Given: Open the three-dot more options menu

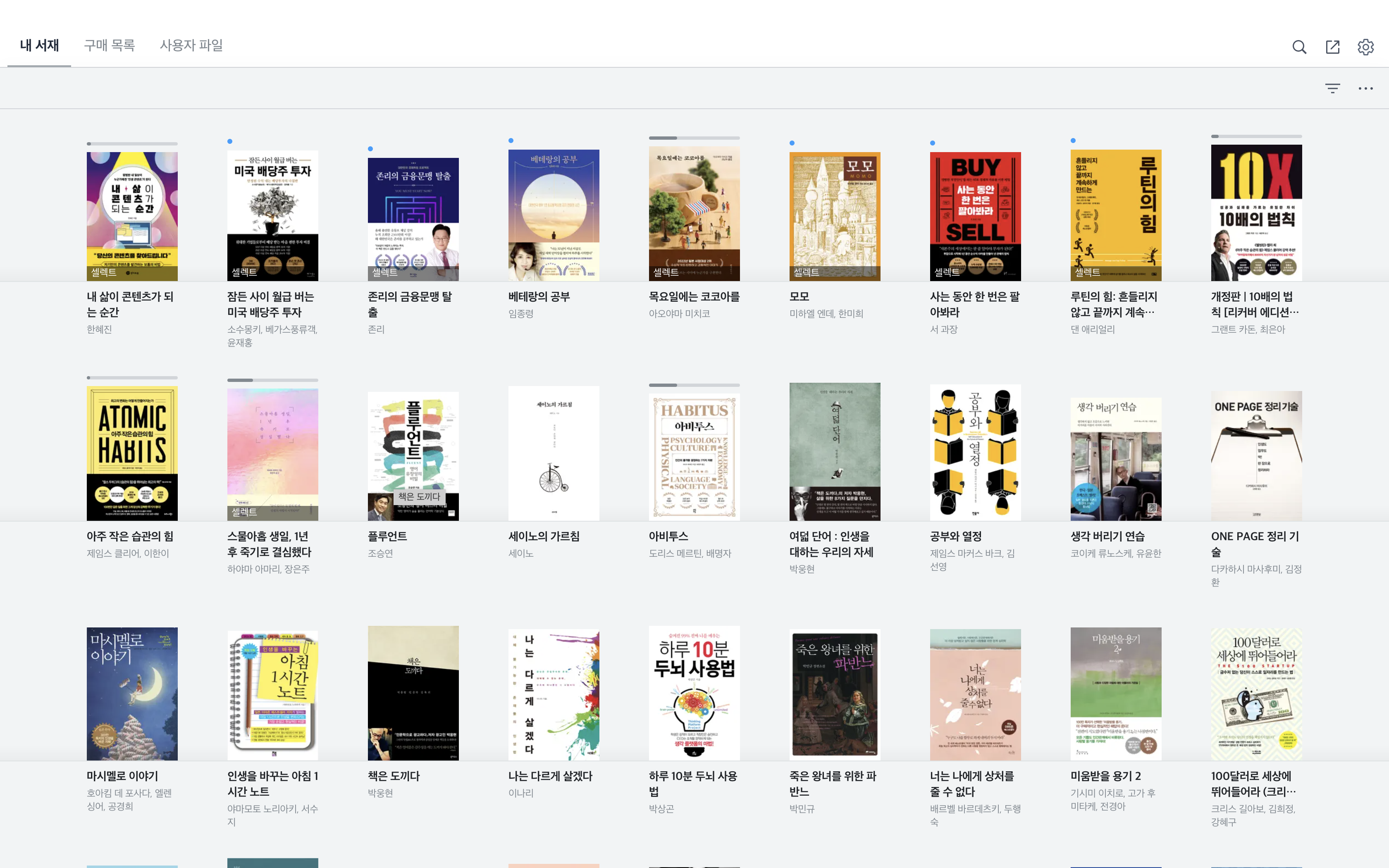Looking at the screenshot, I should (1365, 88).
